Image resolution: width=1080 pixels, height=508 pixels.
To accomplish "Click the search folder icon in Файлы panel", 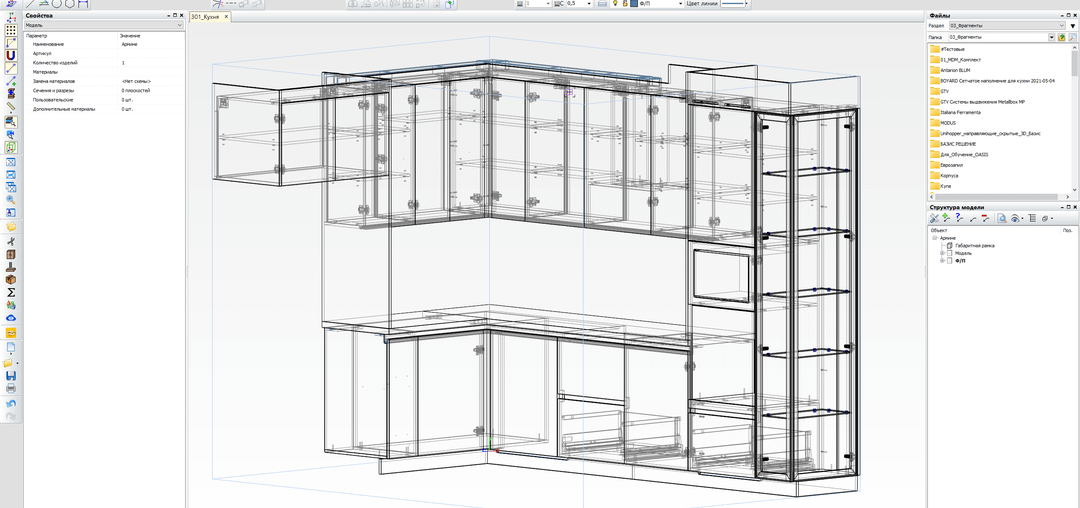I will (x=1071, y=37).
